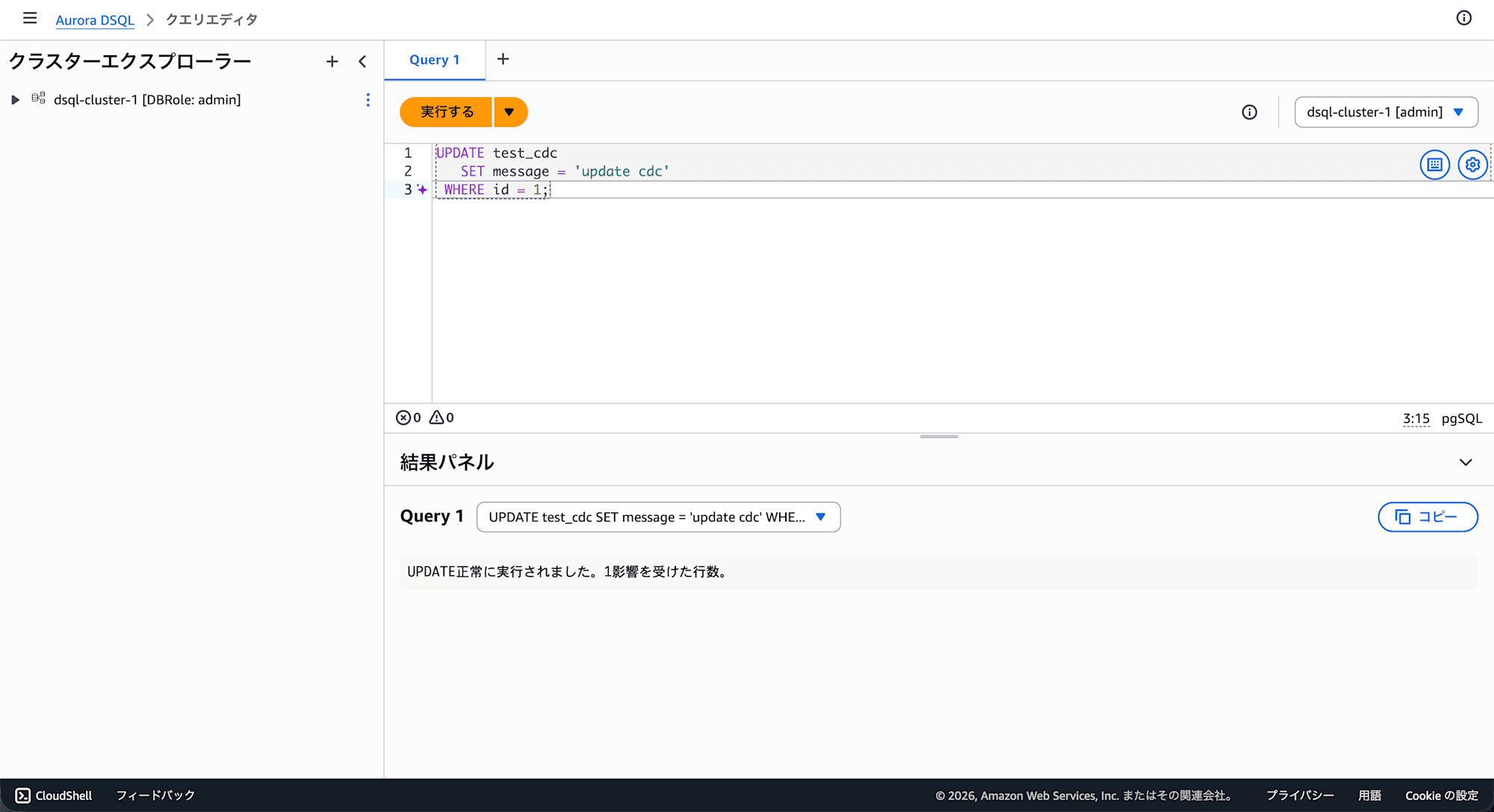The image size is (1494, 812).
Task: Show the editor errors count
Action: tap(409, 418)
